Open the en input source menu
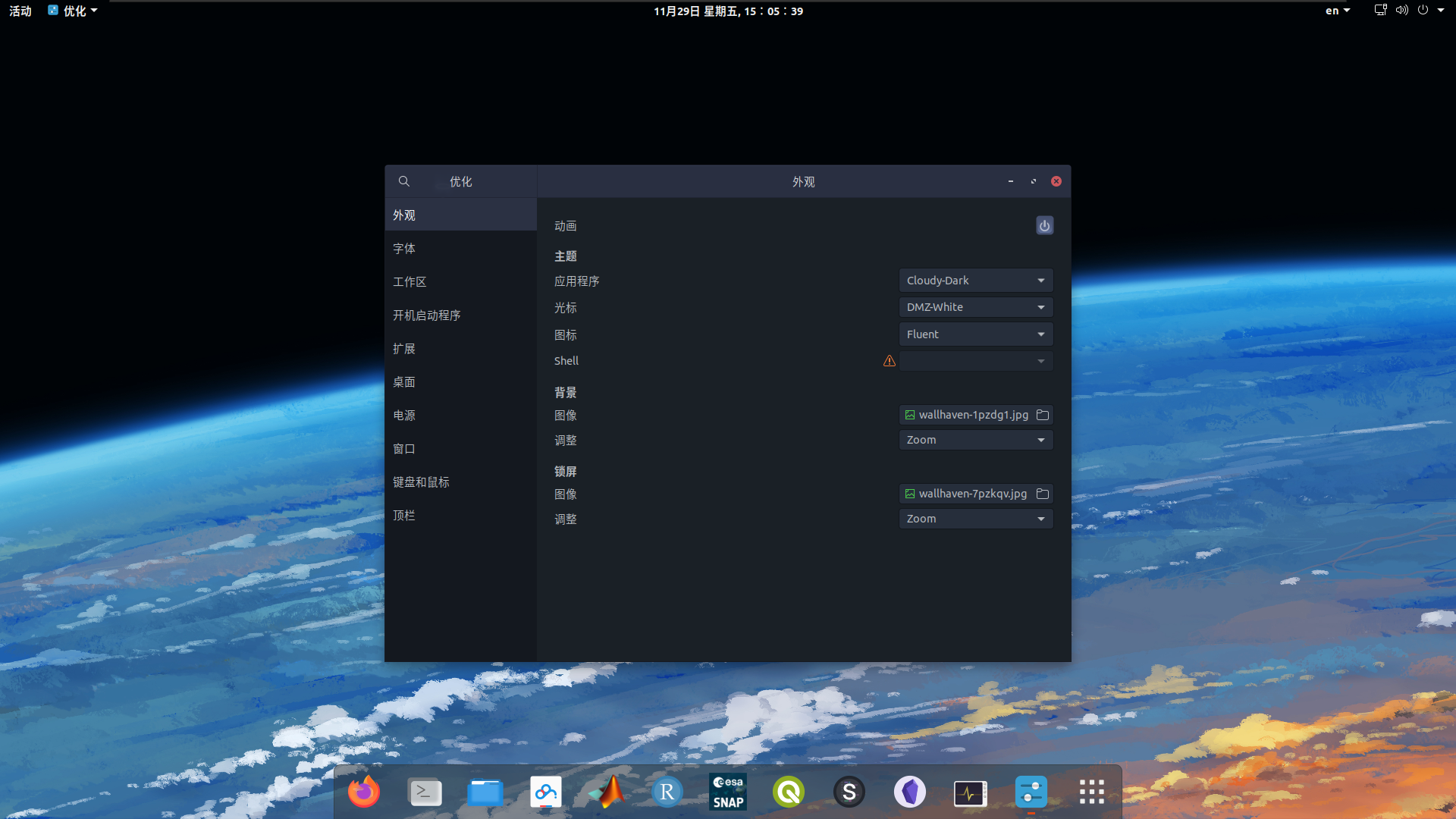Screen dimensions: 1456x819 coord(1337,11)
